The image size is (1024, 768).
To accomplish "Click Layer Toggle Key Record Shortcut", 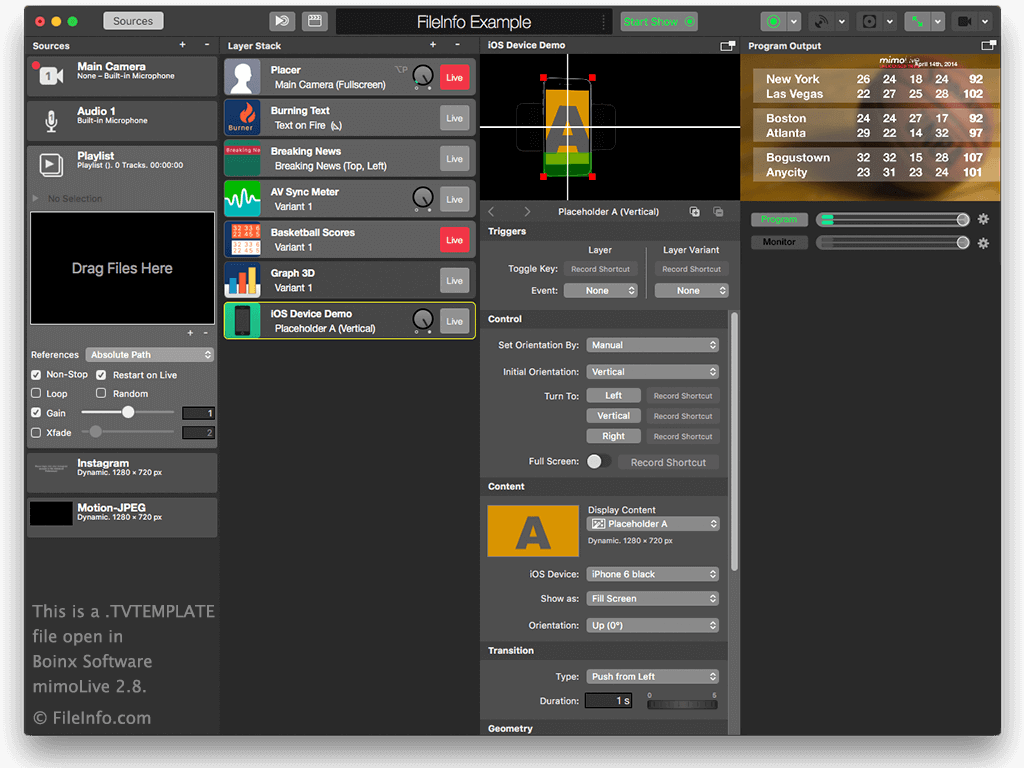I will 600,269.
